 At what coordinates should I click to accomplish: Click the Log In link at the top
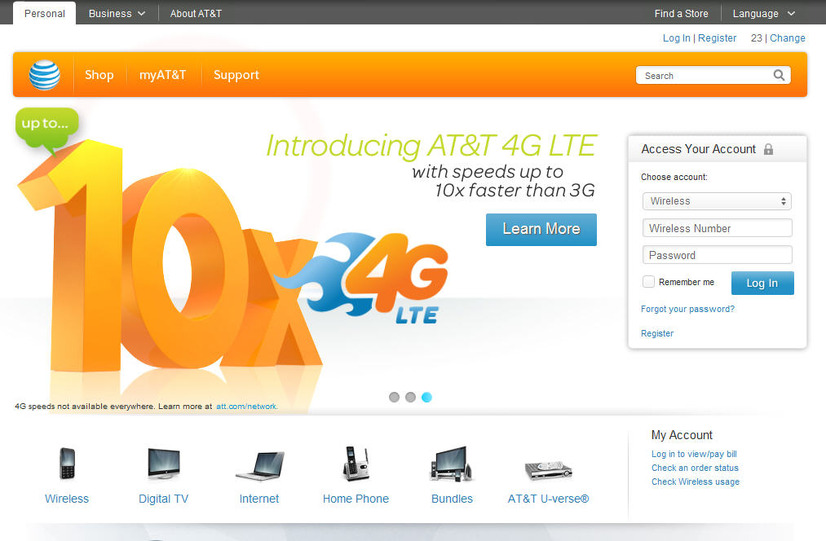[676, 38]
